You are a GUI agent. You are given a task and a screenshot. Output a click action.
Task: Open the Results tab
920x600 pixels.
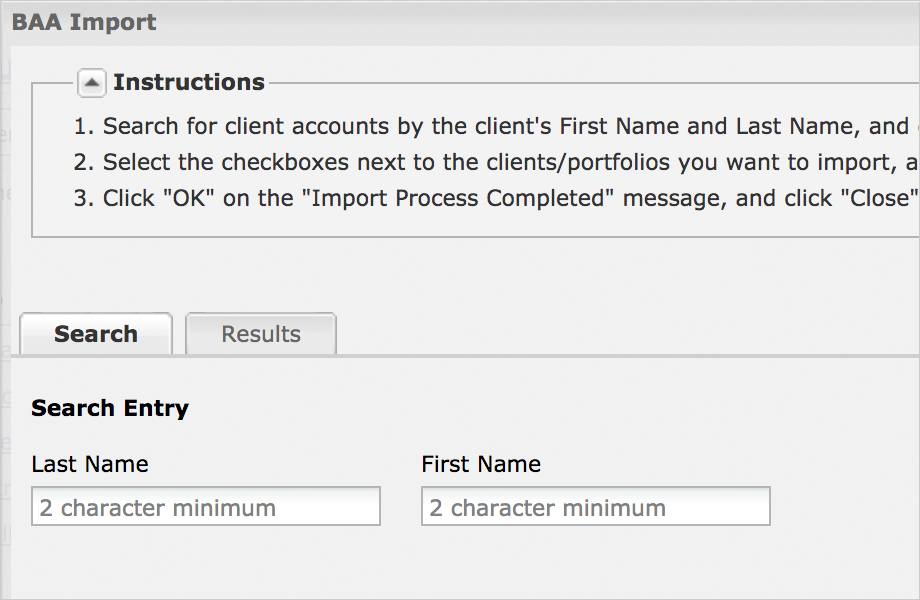click(261, 334)
